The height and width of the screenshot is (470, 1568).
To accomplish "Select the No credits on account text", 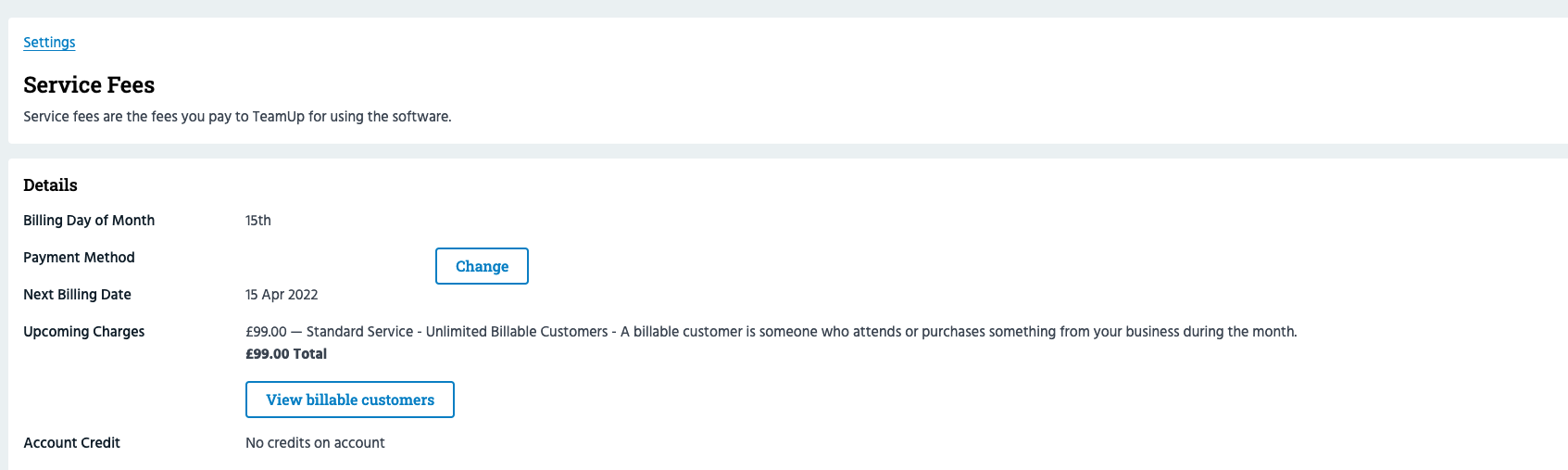I will [315, 443].
